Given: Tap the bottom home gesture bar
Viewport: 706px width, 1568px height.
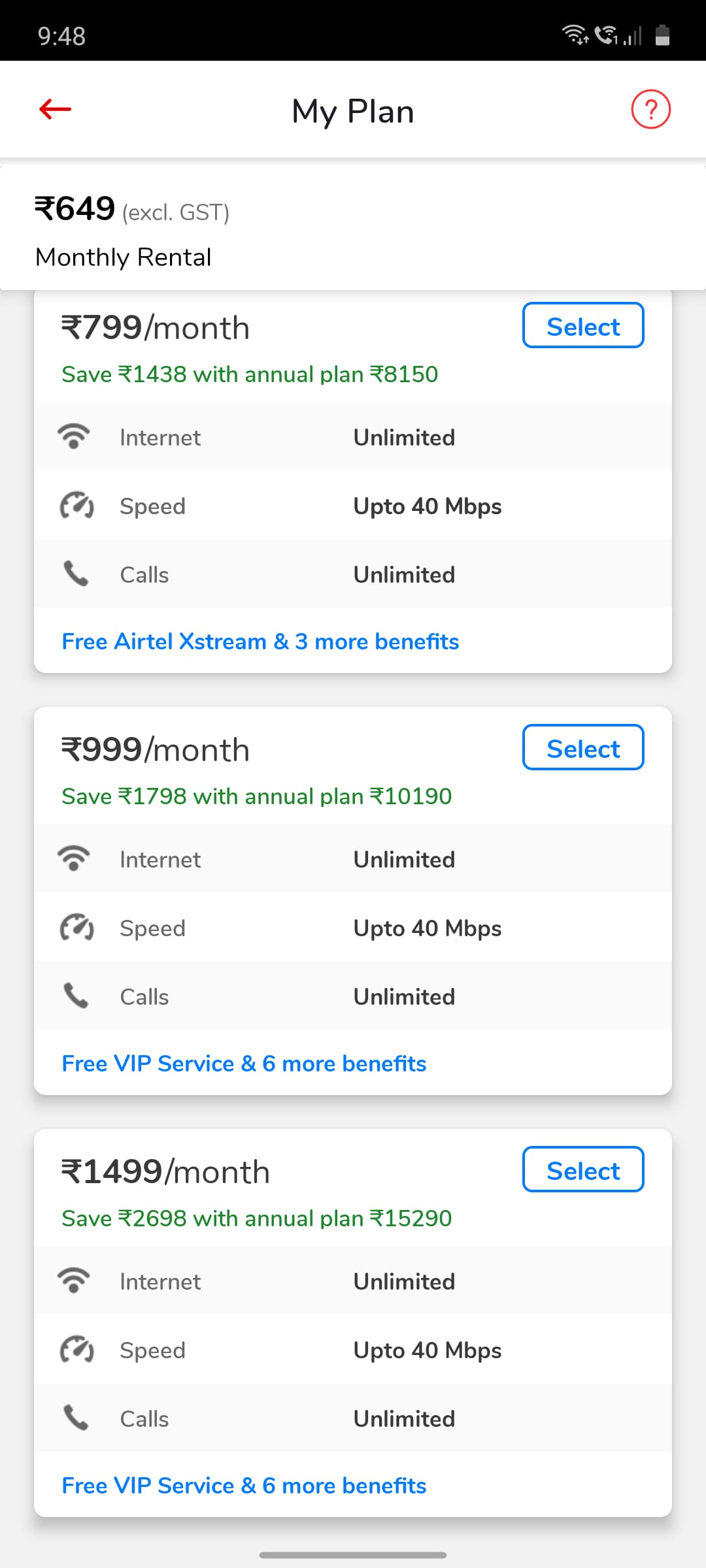Looking at the screenshot, I should click(x=353, y=1555).
